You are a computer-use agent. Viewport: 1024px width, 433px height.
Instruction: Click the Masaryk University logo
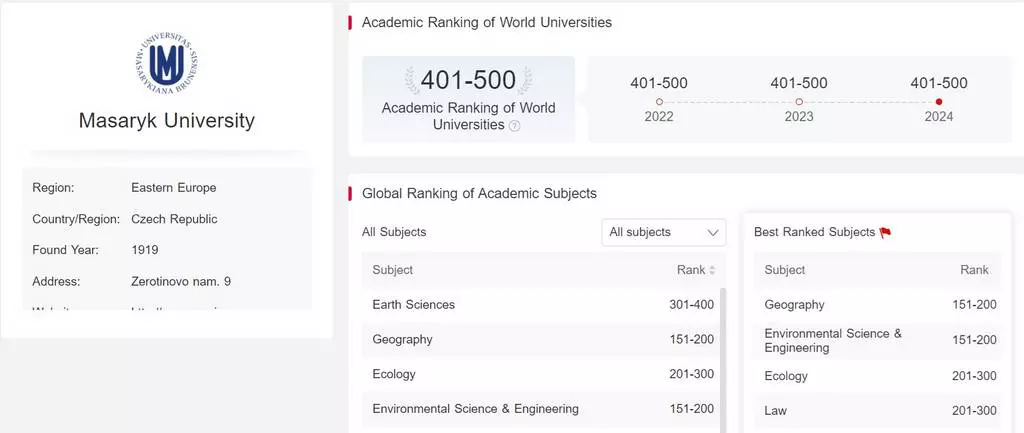[166, 63]
